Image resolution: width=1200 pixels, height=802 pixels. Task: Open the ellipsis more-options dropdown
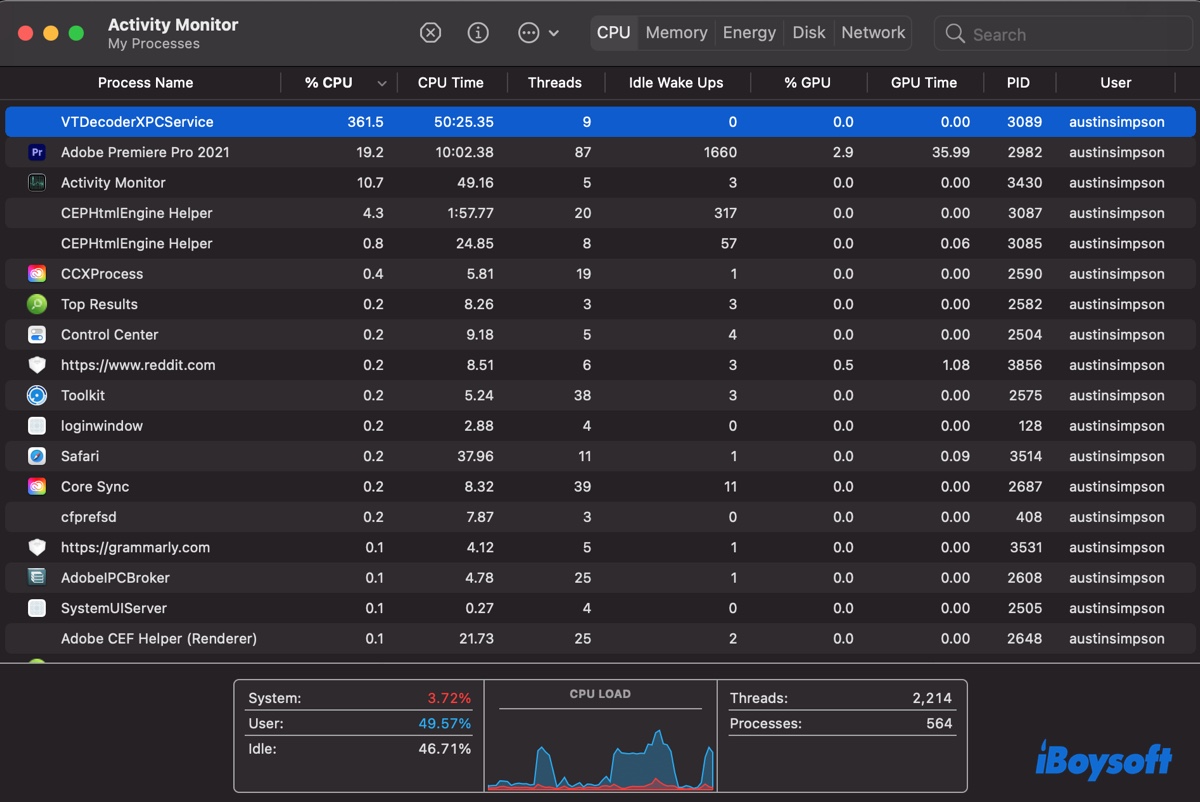[538, 33]
